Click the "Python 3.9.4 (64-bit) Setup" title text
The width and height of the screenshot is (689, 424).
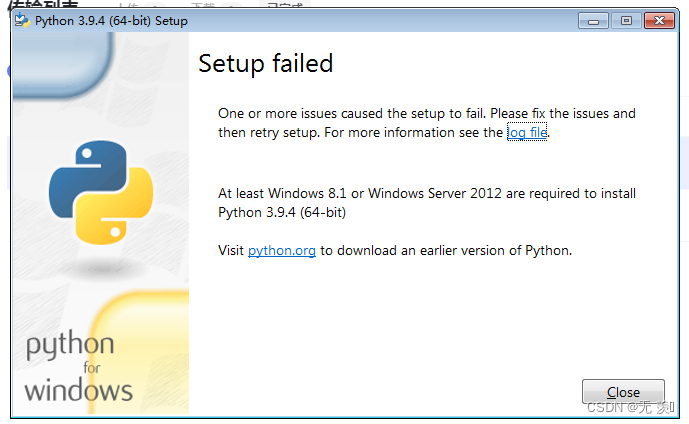pyautogui.click(x=111, y=21)
